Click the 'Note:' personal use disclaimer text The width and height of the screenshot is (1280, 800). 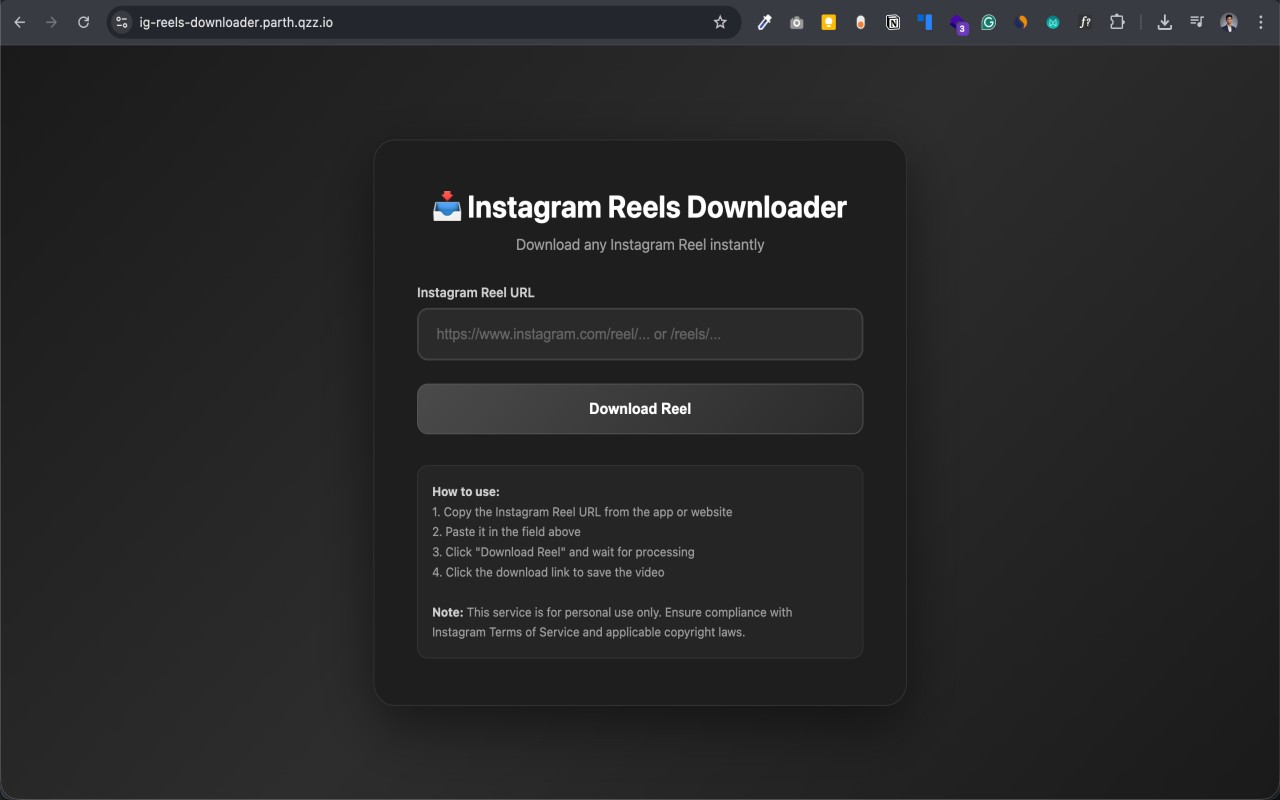(x=612, y=622)
